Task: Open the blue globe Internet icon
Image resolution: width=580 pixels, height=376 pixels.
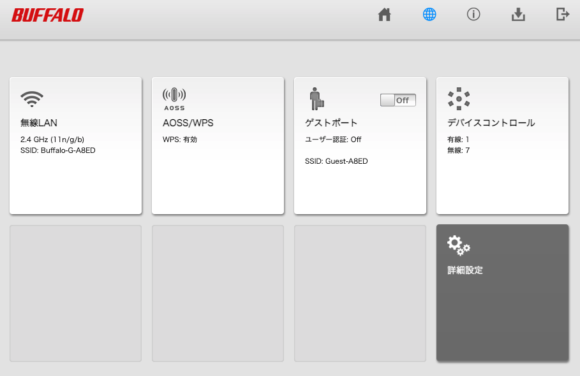Action: pyautogui.click(x=429, y=14)
